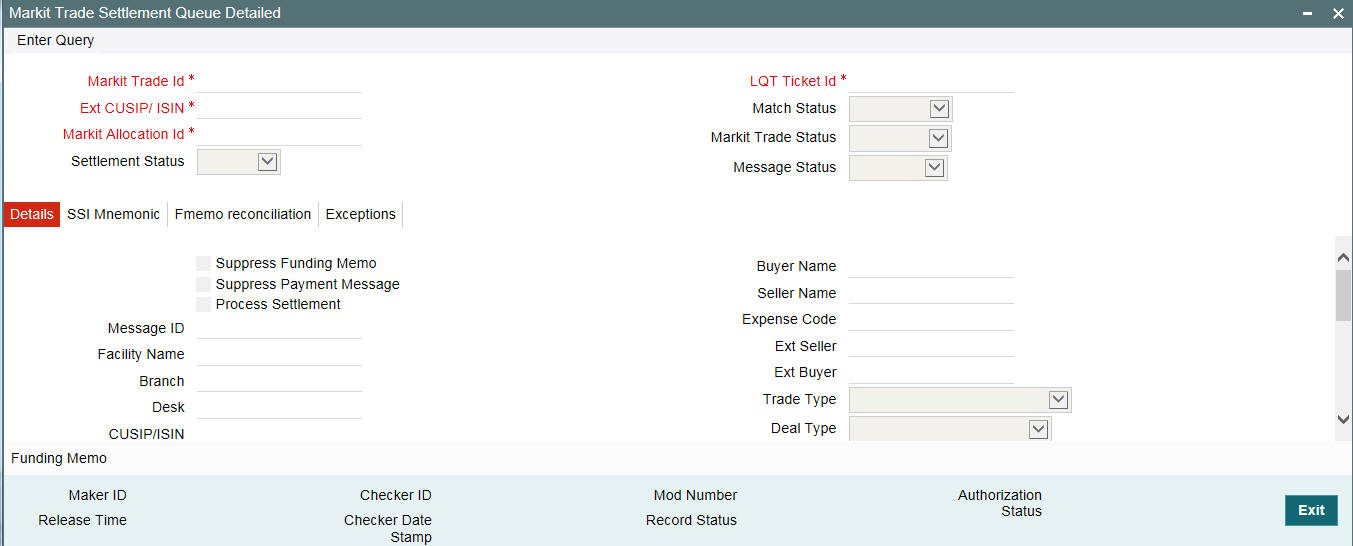Minimize the Markit Trade Settlement window

[1308, 13]
